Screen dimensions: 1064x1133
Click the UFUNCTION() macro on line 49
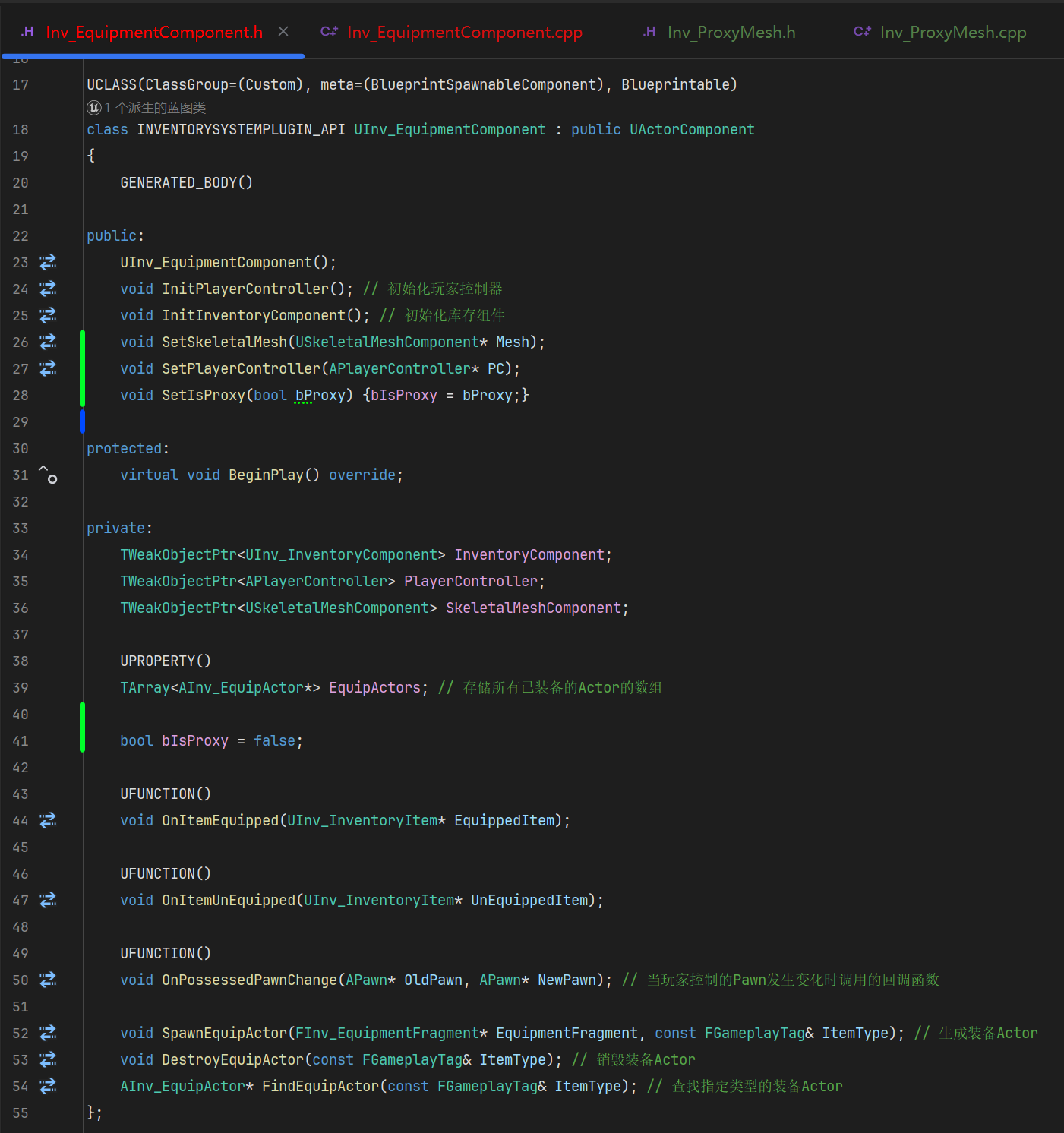point(166,953)
